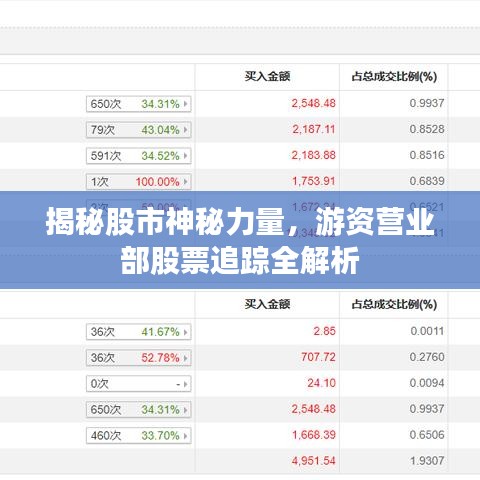Select the ratio value 0.2760
Screen dimensions: 480x480
pos(427,357)
